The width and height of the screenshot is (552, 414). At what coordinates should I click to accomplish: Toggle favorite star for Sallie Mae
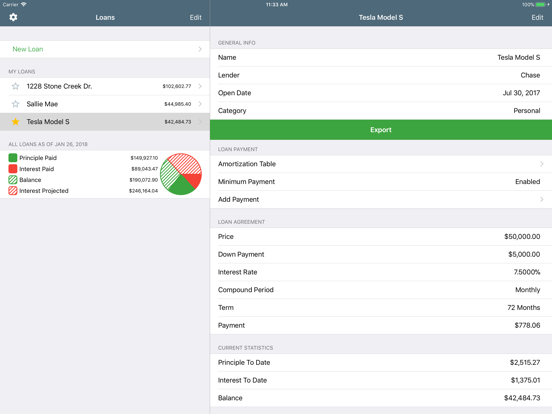[15, 104]
